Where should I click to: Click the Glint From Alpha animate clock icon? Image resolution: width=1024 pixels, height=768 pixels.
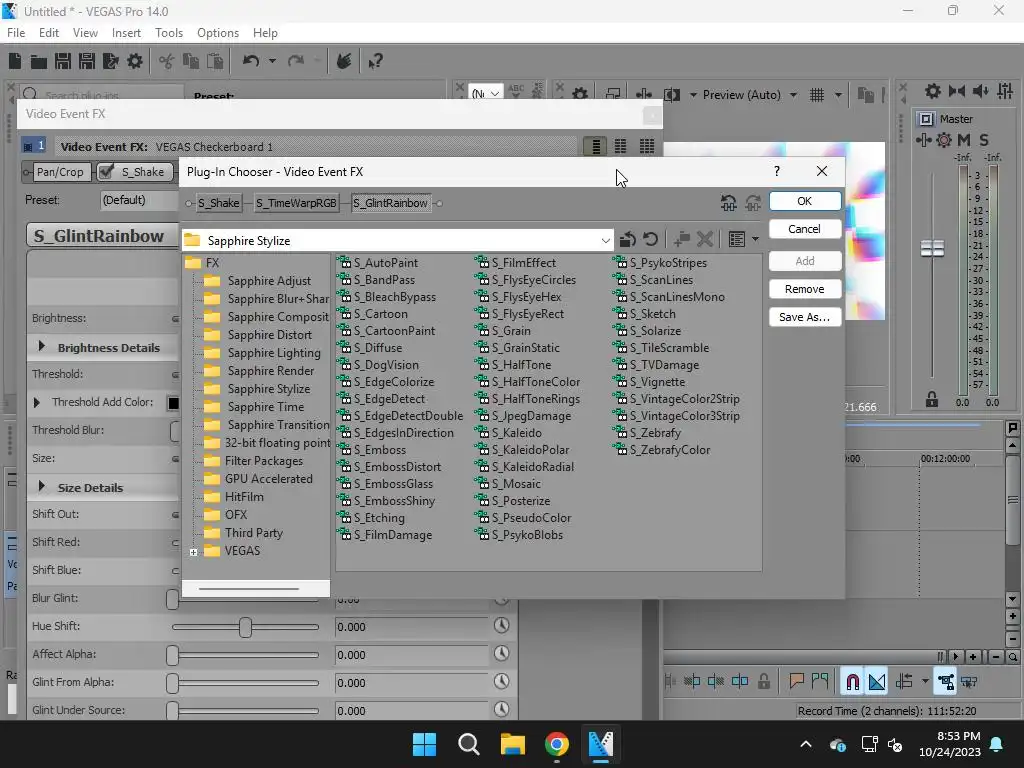[x=502, y=682]
